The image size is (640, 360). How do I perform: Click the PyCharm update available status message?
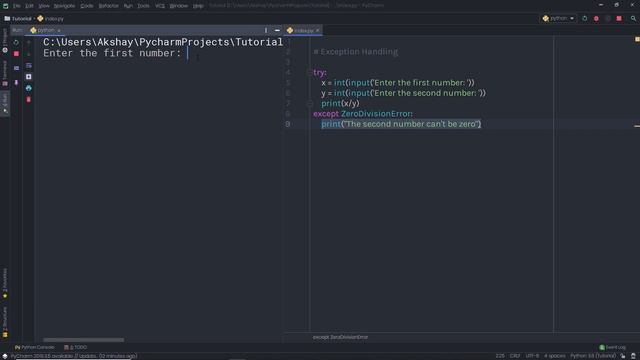pos(74,356)
